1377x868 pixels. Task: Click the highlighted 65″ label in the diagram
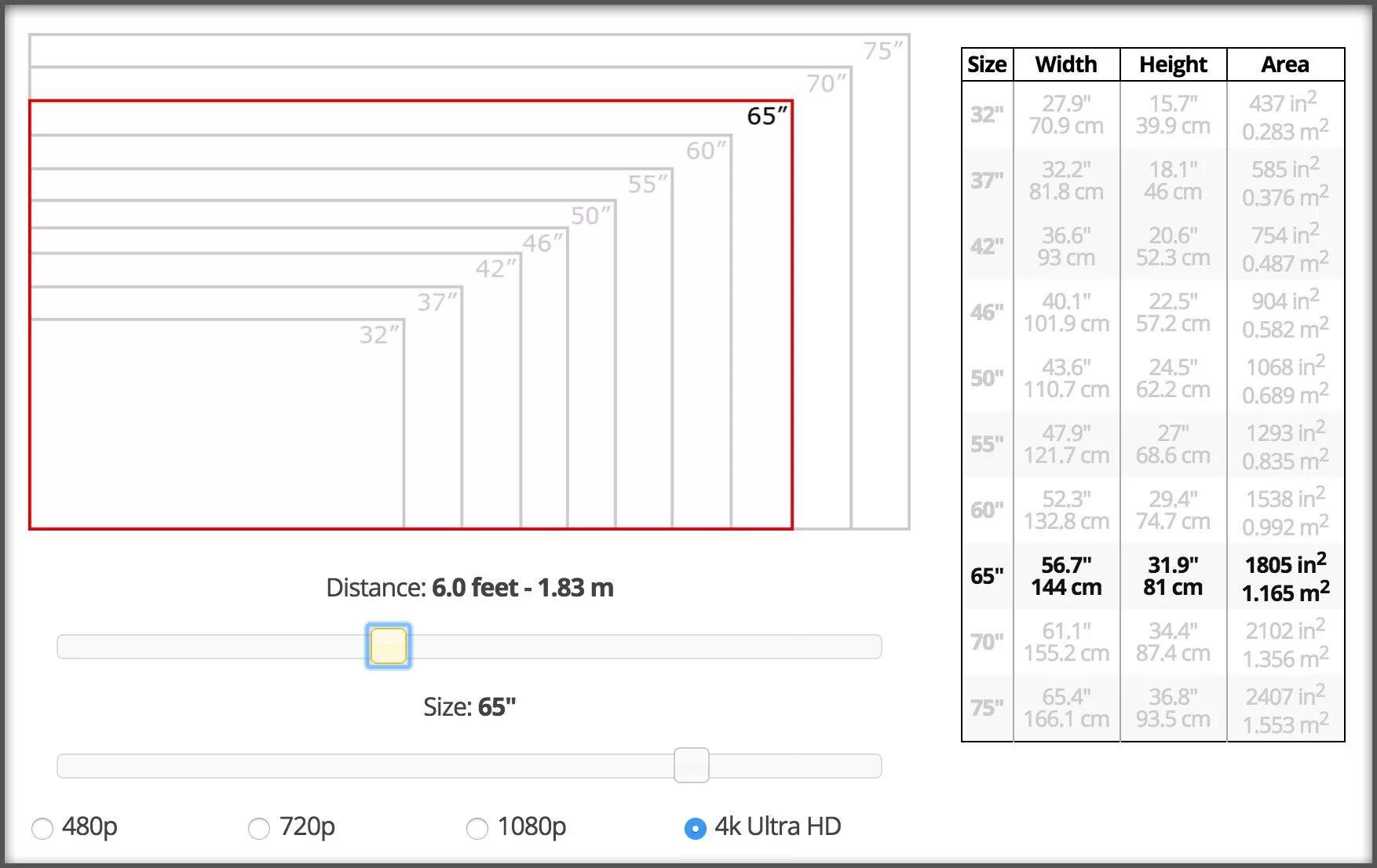(767, 116)
